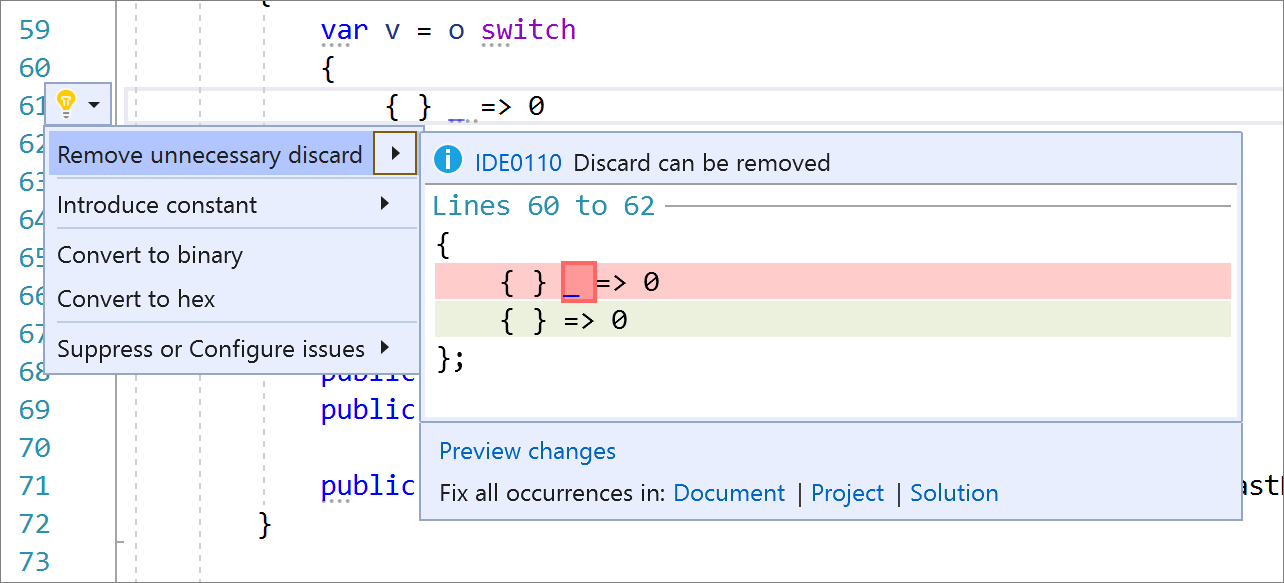Click line number 72 in the gutter
This screenshot has height=583, width=1284.
pos(35,523)
